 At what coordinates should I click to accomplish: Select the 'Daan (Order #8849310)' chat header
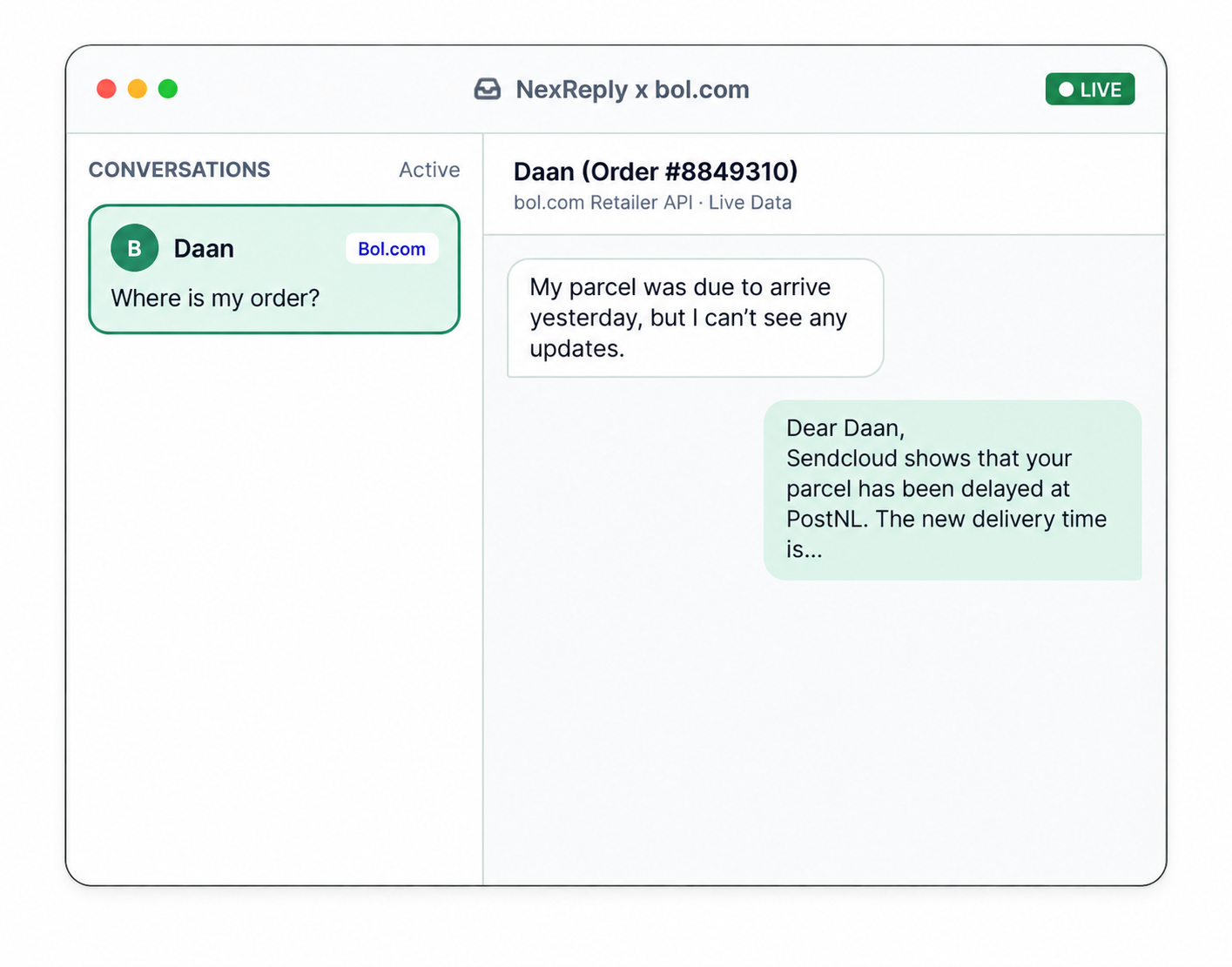point(656,171)
